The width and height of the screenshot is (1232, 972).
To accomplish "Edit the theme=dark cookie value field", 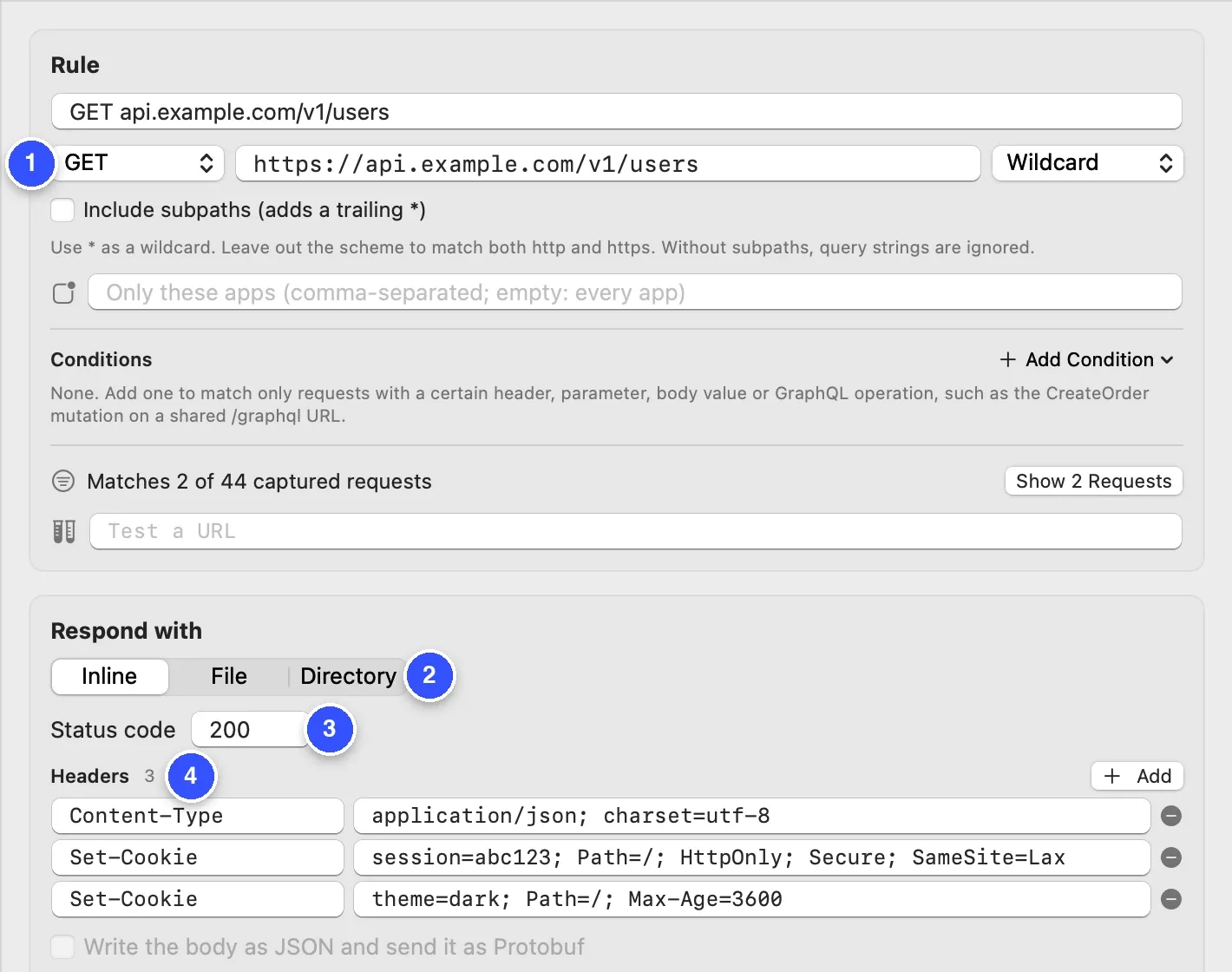I will (752, 899).
